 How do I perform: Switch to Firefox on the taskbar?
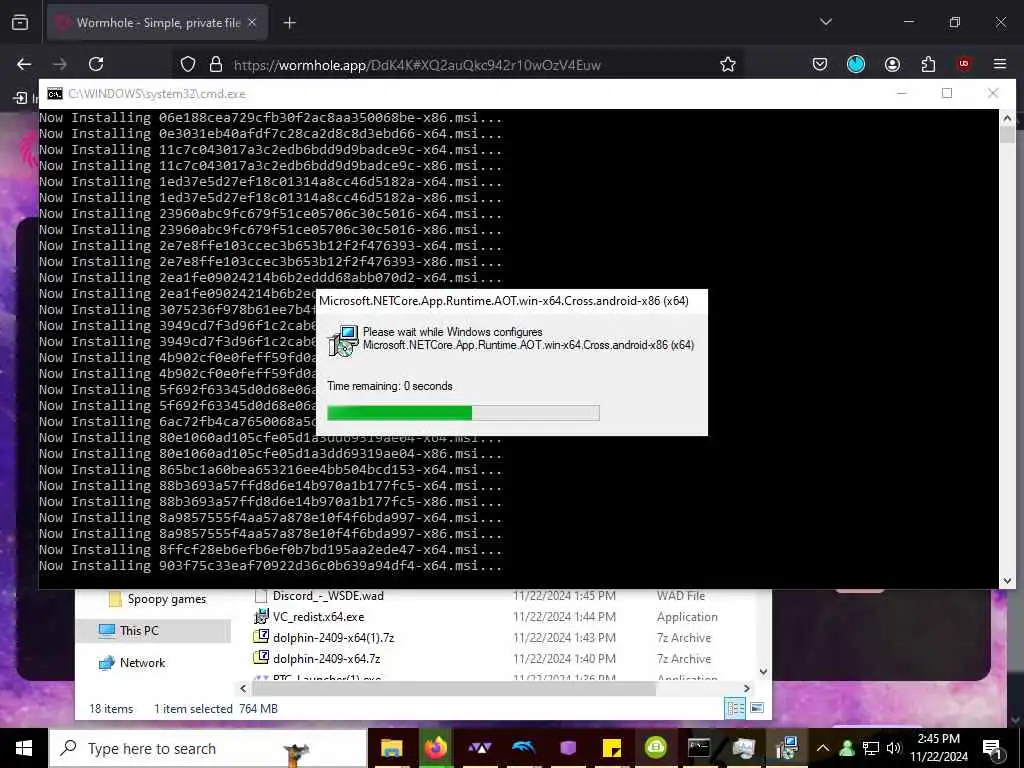click(x=435, y=748)
